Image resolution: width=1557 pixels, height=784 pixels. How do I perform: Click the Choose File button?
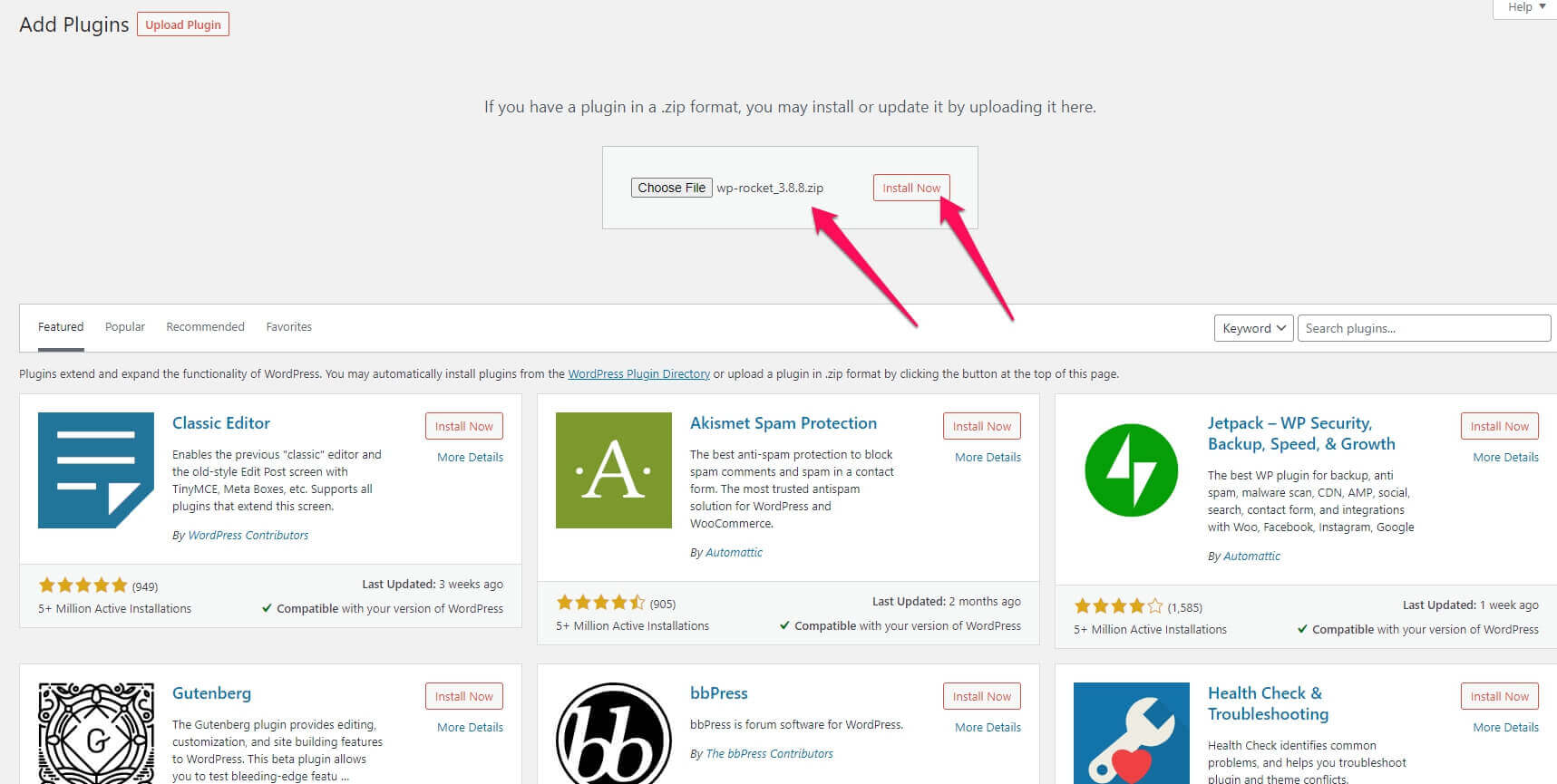672,188
